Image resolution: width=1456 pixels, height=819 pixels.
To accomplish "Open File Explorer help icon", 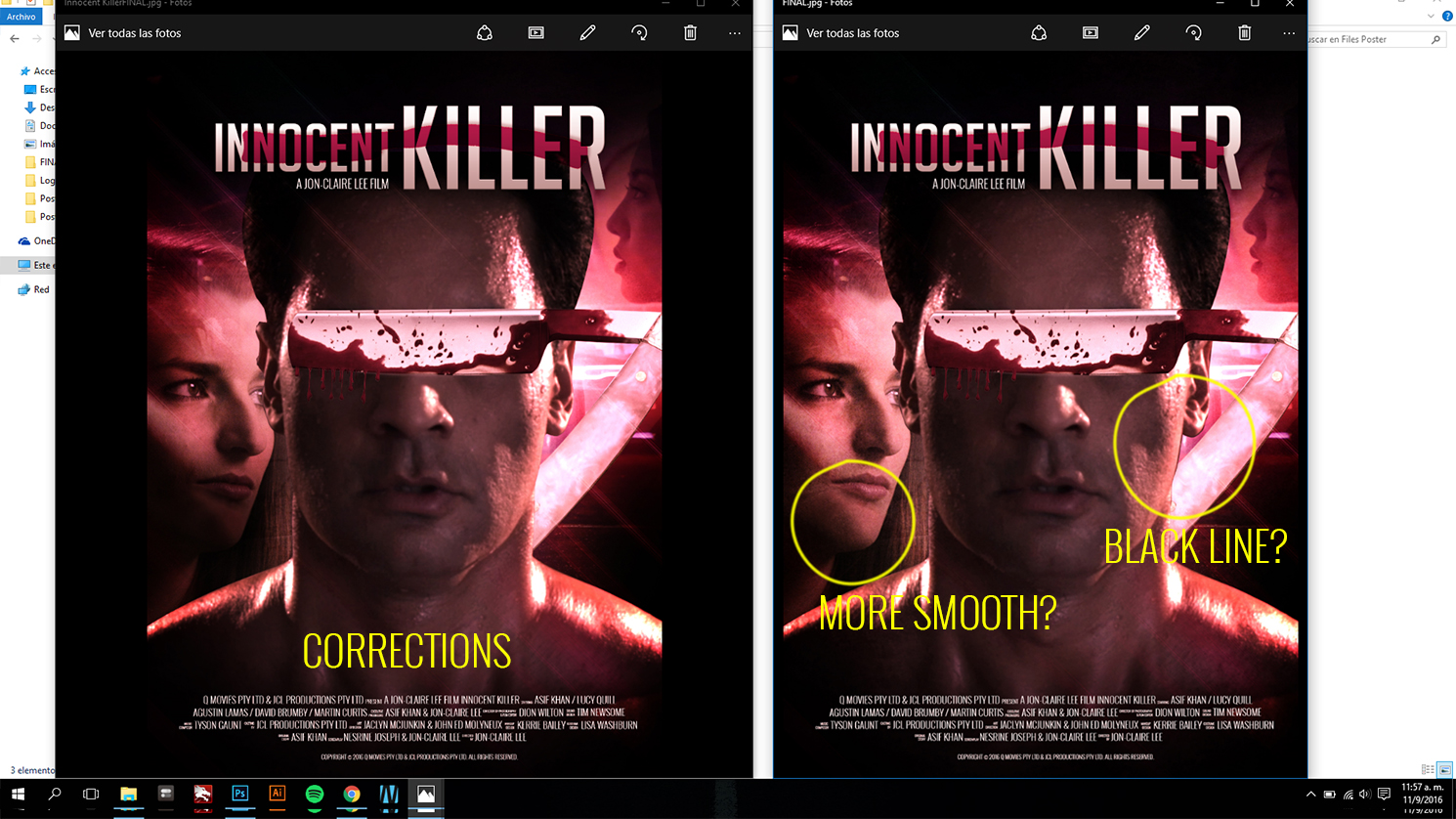I will (1447, 17).
